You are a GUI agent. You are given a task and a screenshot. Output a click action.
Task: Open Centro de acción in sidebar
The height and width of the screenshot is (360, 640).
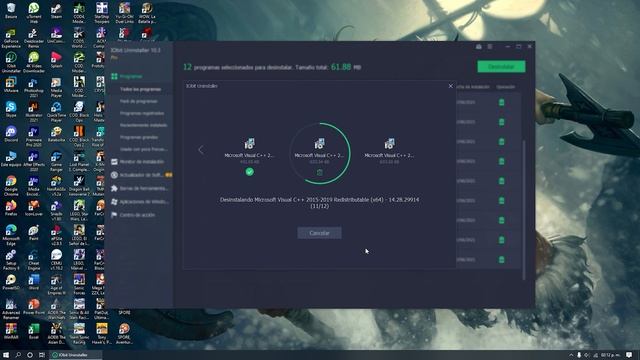(x=133, y=215)
